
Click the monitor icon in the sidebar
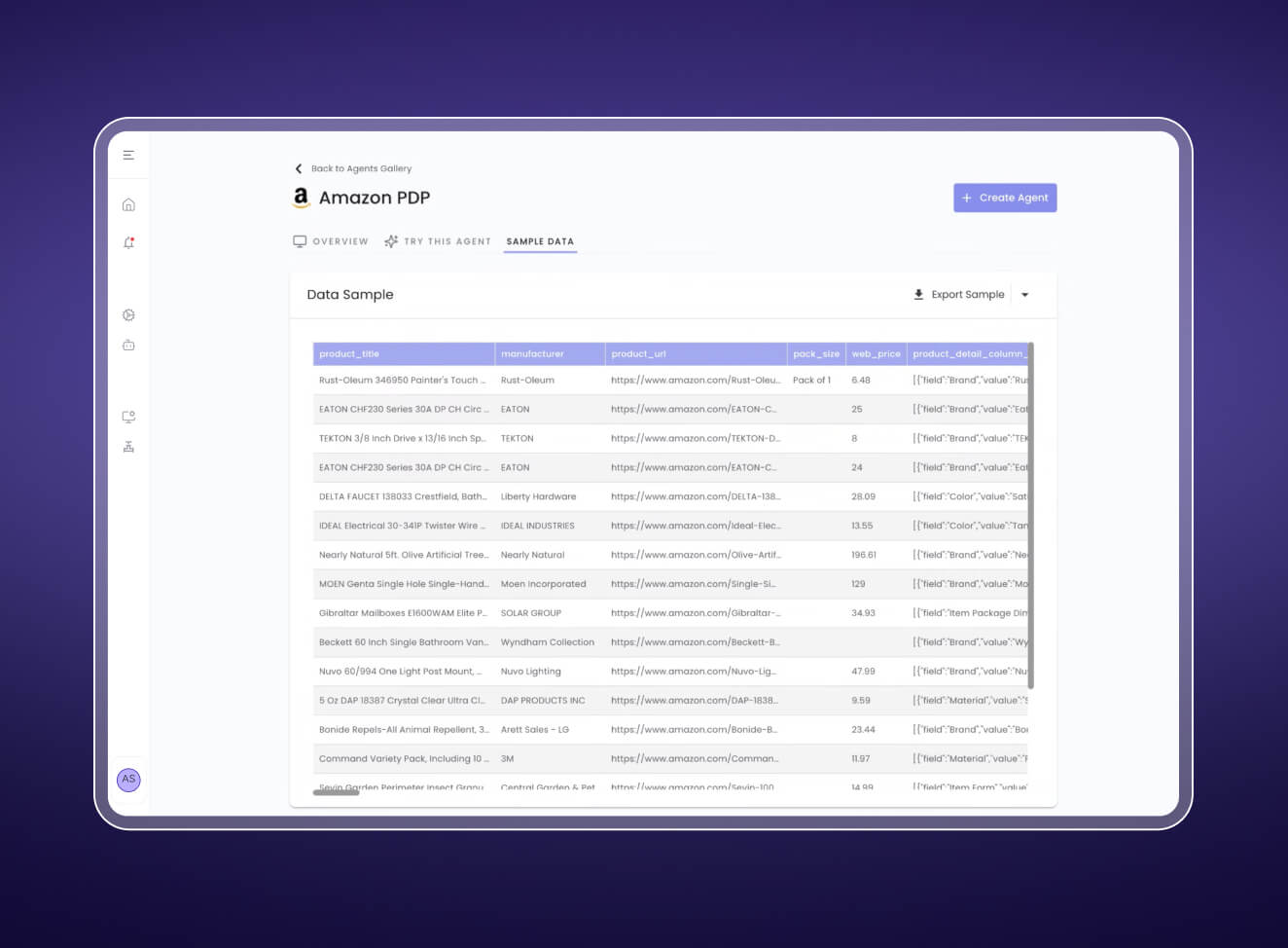pyautogui.click(x=128, y=417)
